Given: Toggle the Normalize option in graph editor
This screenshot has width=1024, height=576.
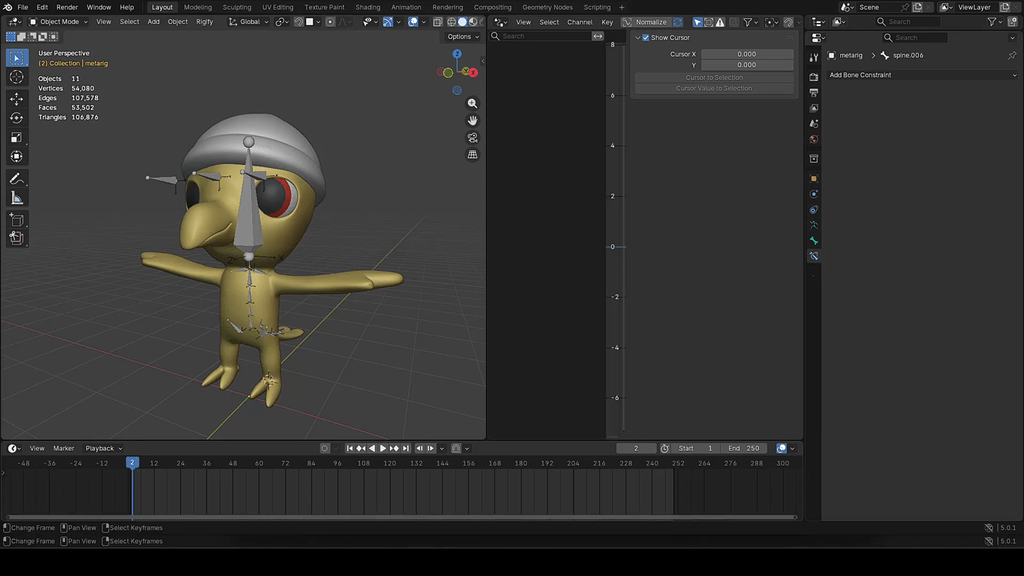Looking at the screenshot, I should tap(651, 22).
